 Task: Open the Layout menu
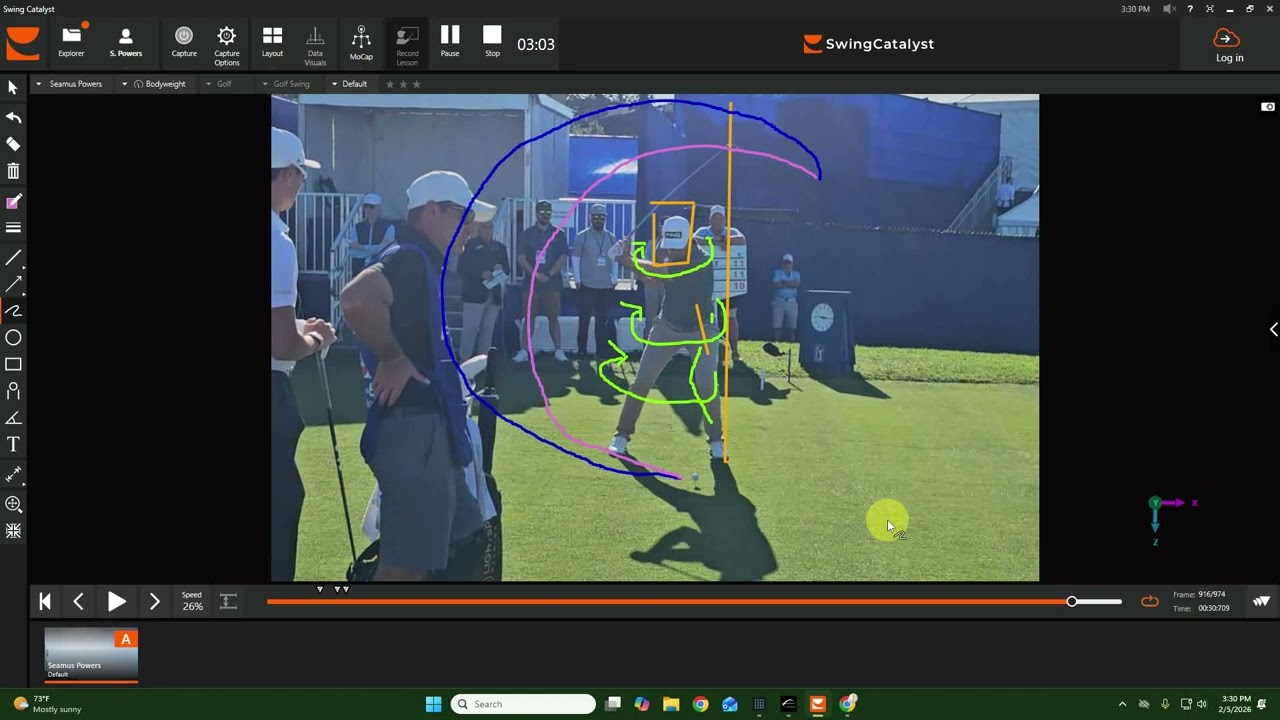point(272,44)
